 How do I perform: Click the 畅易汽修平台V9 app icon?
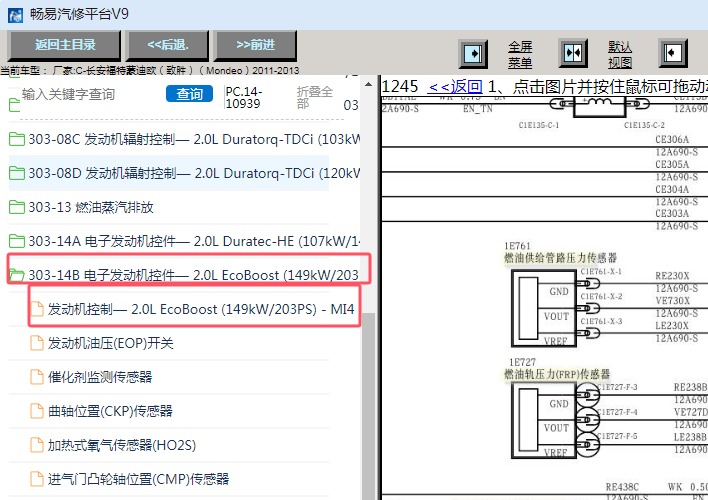15,15
